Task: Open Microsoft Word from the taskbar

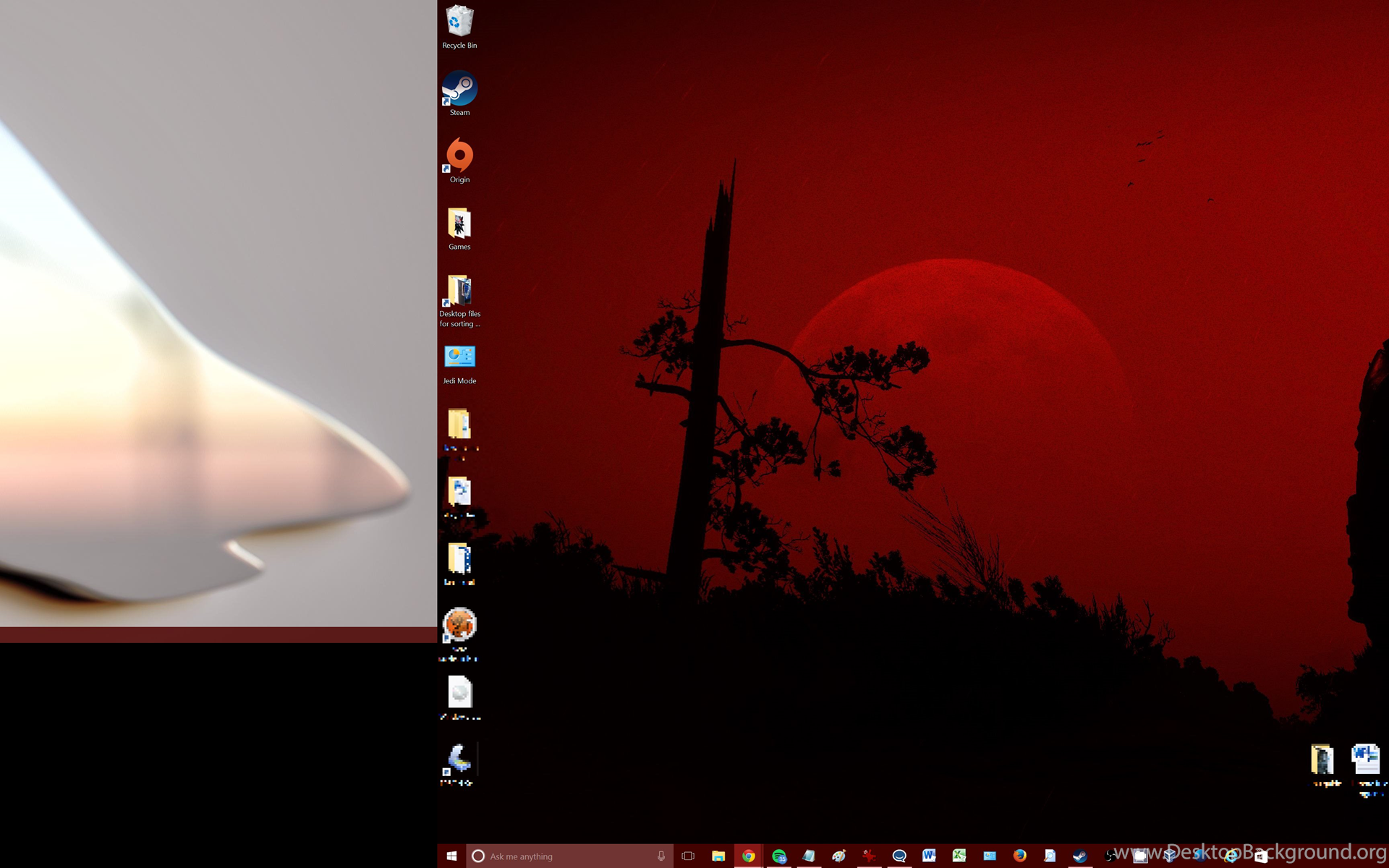Action: click(x=929, y=856)
